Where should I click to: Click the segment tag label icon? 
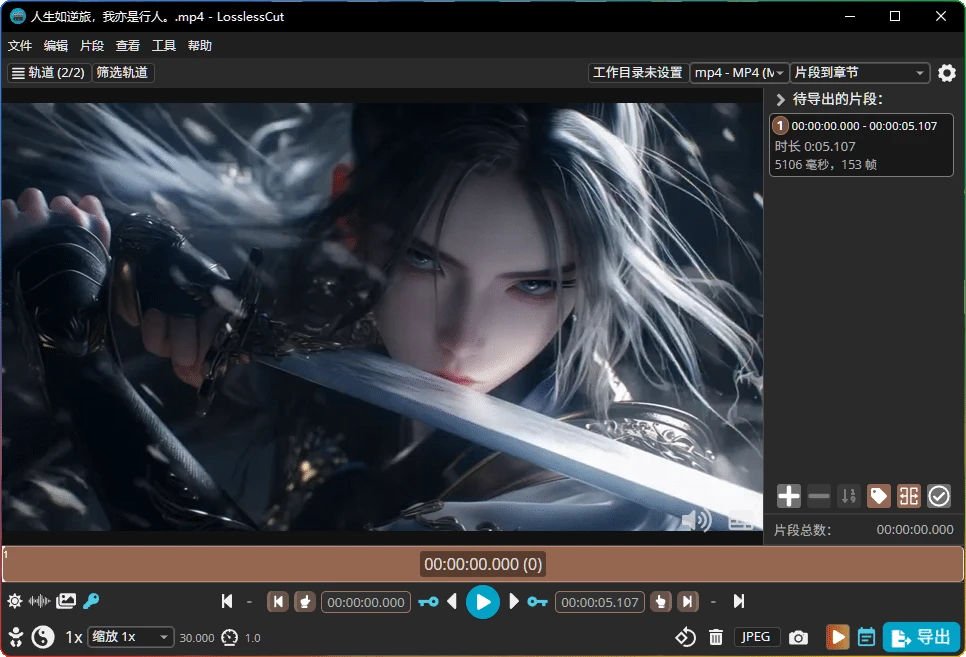pyautogui.click(x=879, y=496)
